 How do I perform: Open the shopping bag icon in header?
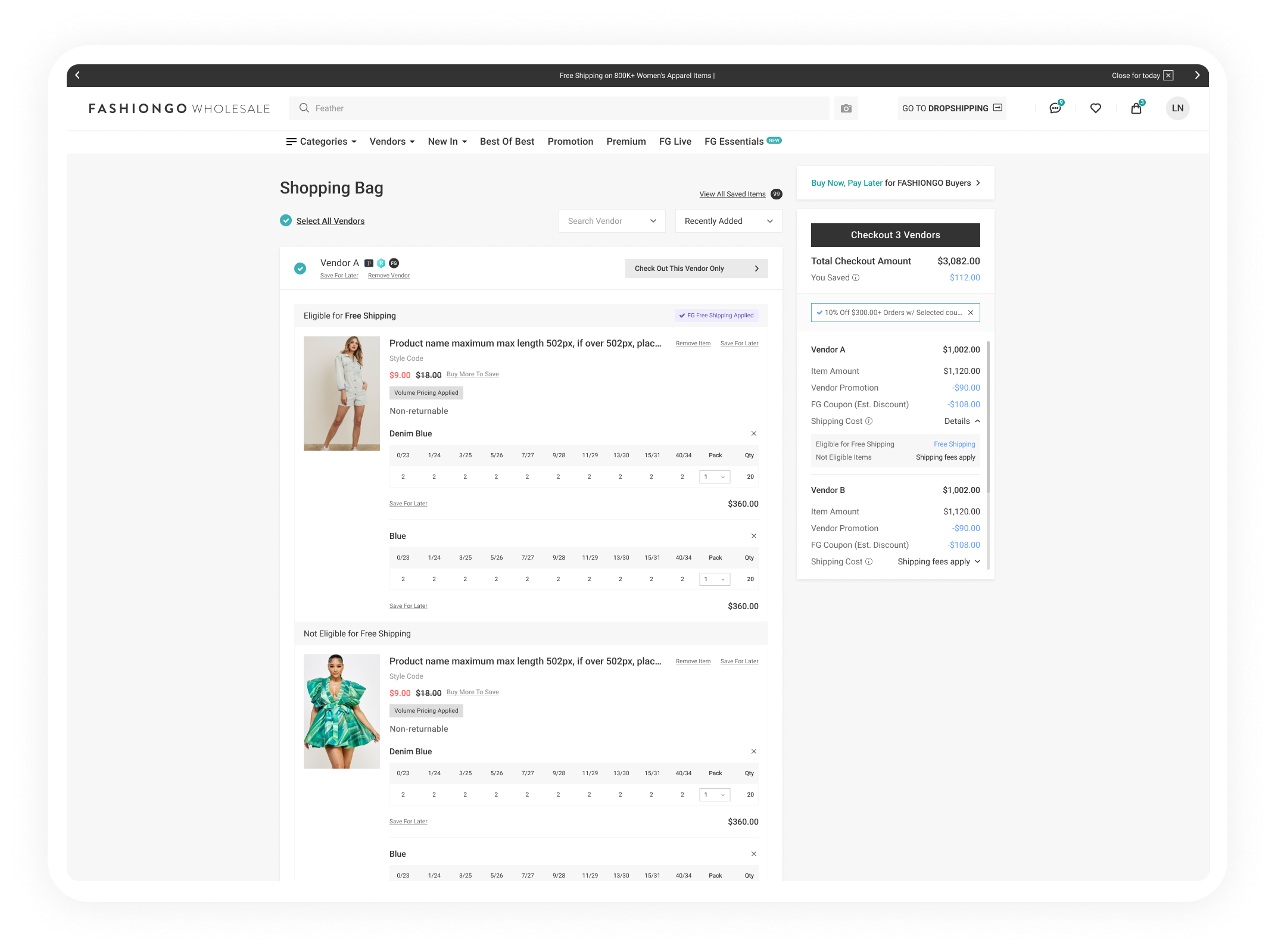1136,108
